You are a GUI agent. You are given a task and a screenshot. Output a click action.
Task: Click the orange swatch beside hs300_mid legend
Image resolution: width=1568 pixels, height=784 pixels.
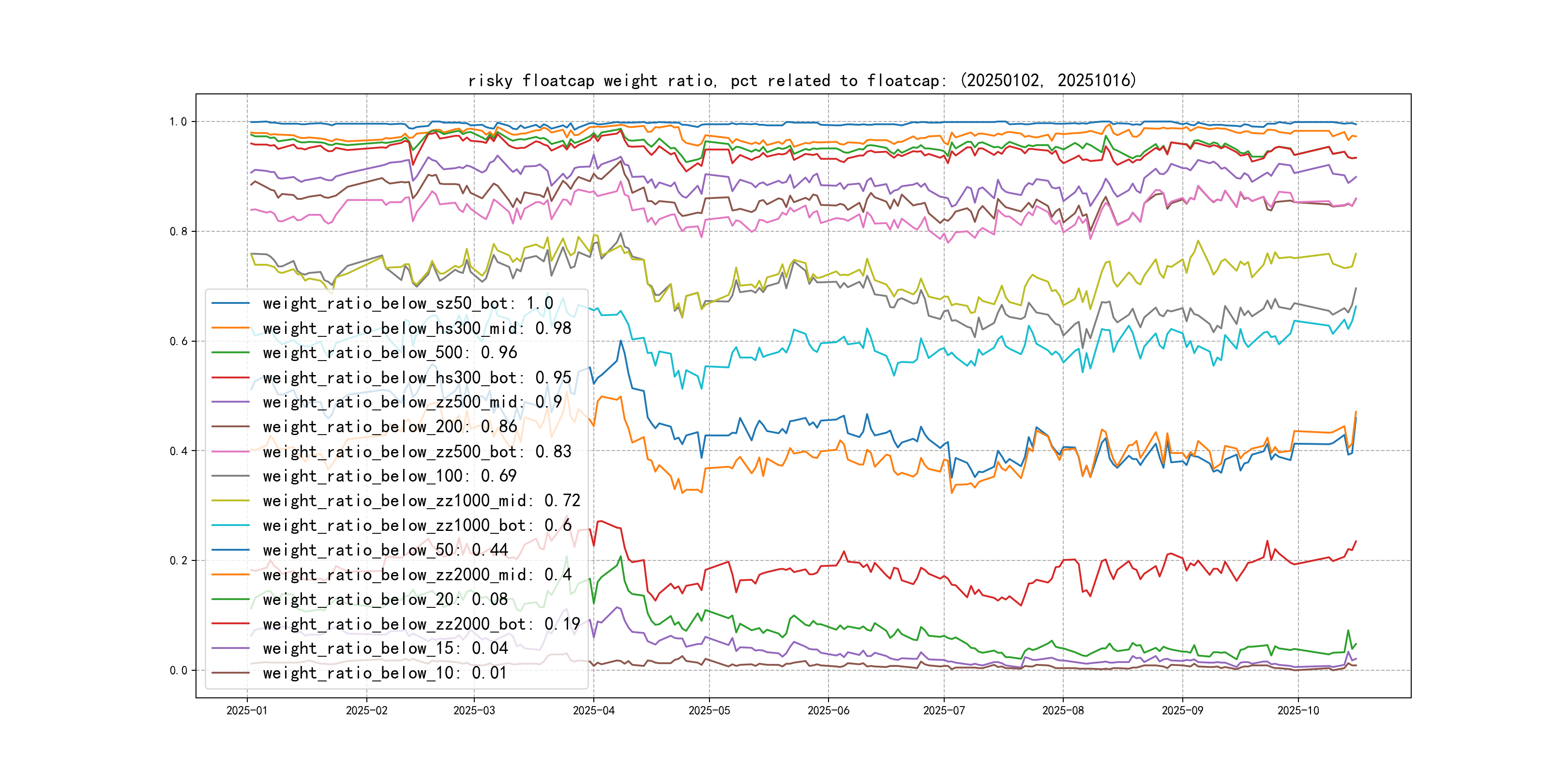[x=230, y=328]
